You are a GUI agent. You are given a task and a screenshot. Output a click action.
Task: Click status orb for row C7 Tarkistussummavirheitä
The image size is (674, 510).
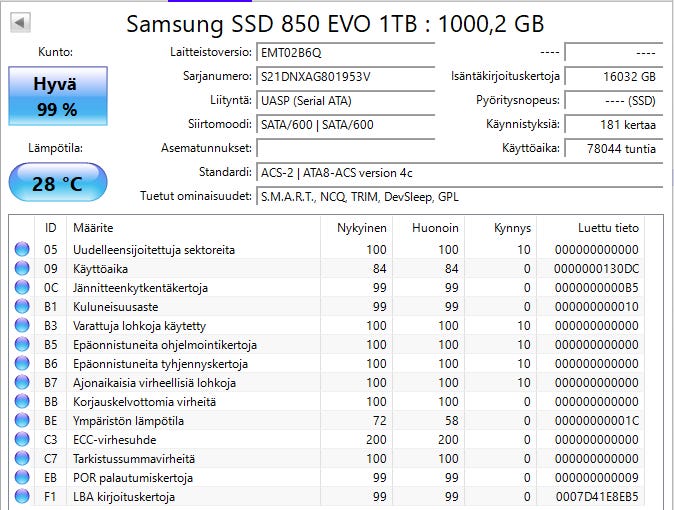22,458
